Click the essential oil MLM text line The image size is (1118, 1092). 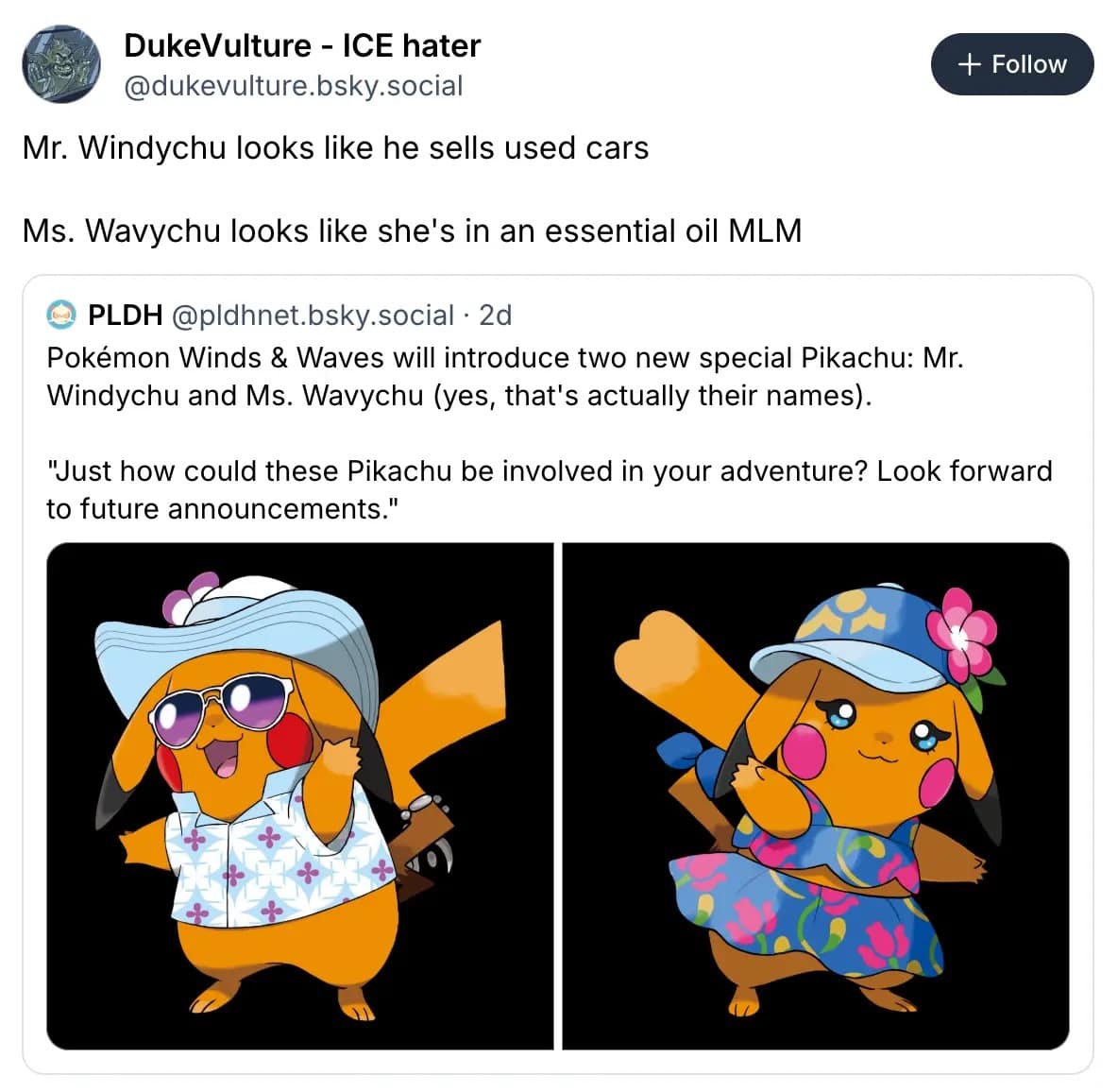(x=412, y=231)
